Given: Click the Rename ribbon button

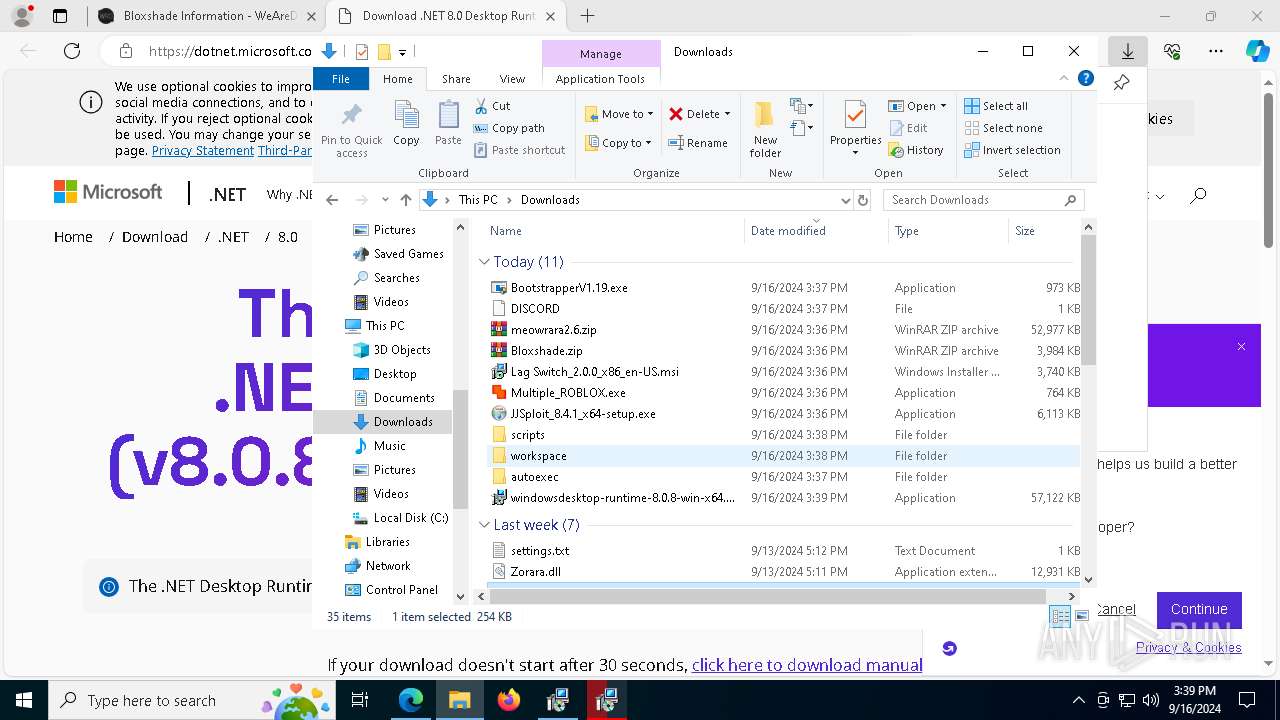Looking at the screenshot, I should (x=697, y=143).
